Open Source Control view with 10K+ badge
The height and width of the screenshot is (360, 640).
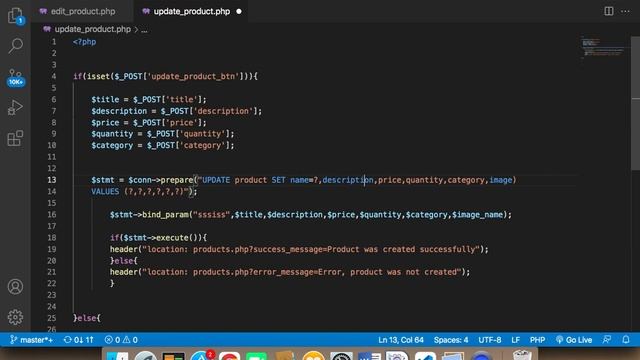16,78
